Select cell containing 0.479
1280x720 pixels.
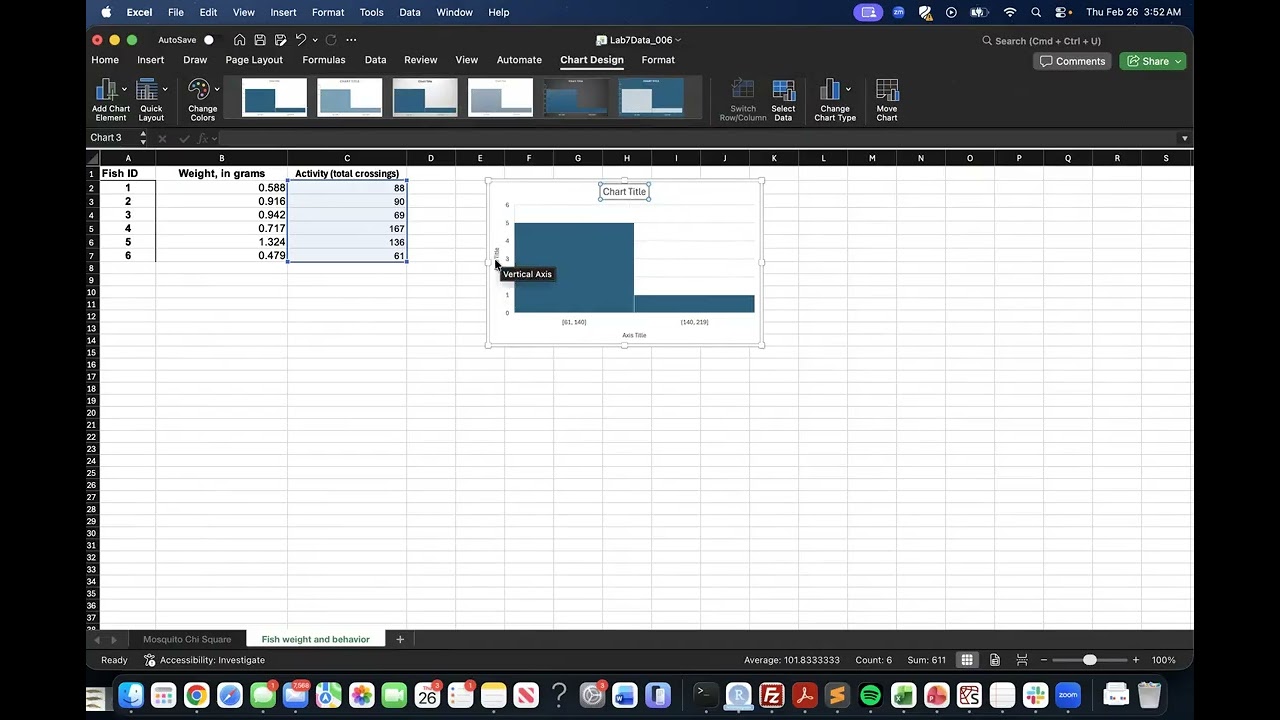click(221, 256)
